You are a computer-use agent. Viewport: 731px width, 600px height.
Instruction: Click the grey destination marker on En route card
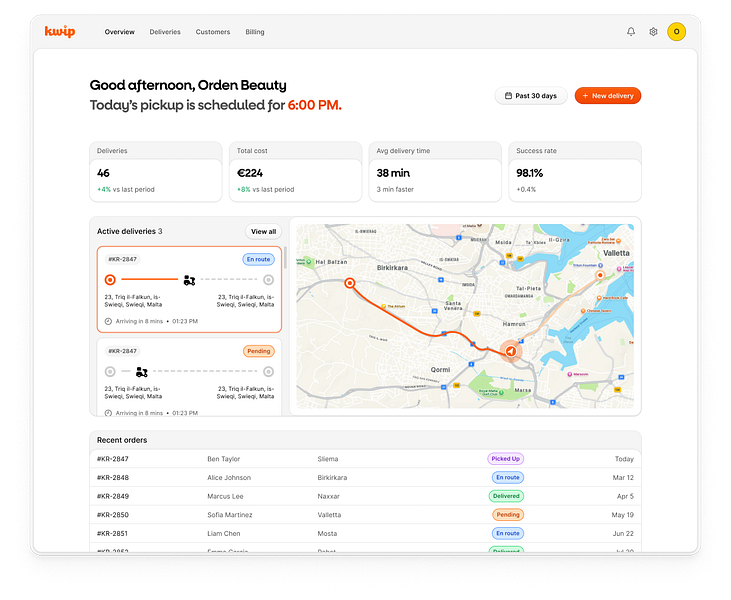click(x=268, y=280)
